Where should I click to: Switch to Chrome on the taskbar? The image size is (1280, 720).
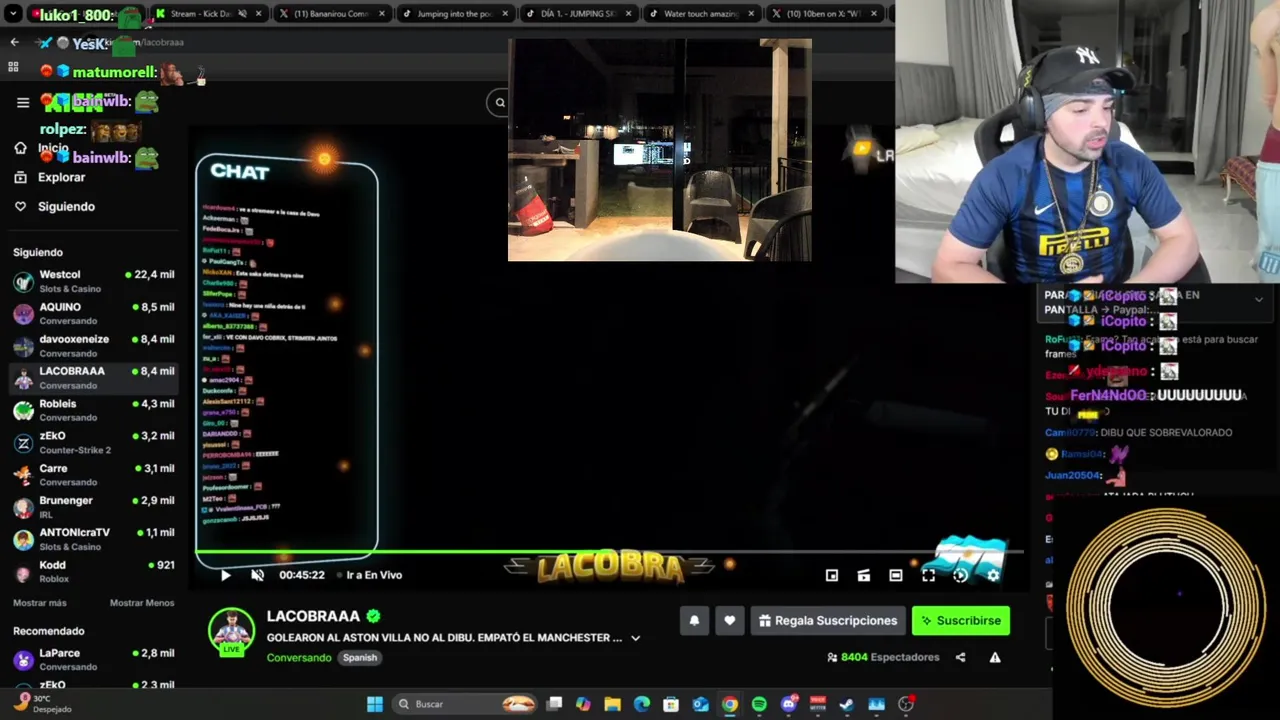[730, 704]
